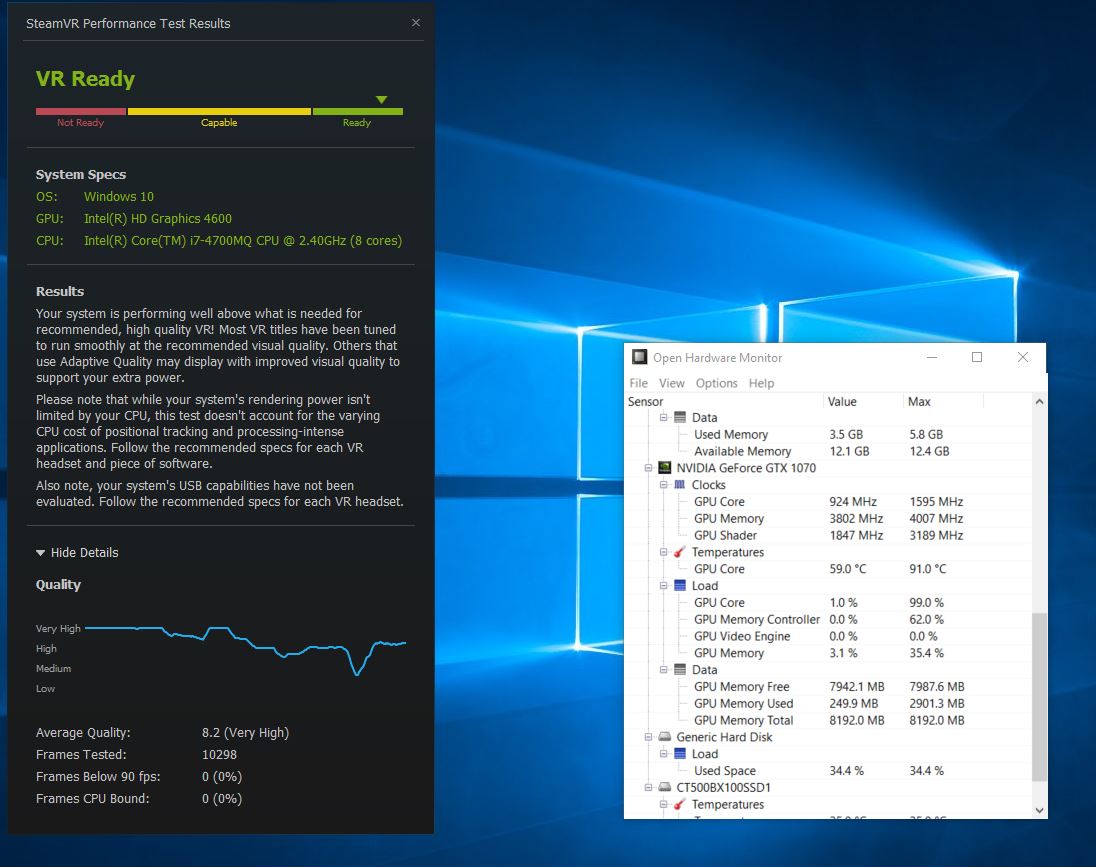This screenshot has width=1096, height=867.
Task: Click the green score marker triangle above Ready
Action: coord(382,100)
